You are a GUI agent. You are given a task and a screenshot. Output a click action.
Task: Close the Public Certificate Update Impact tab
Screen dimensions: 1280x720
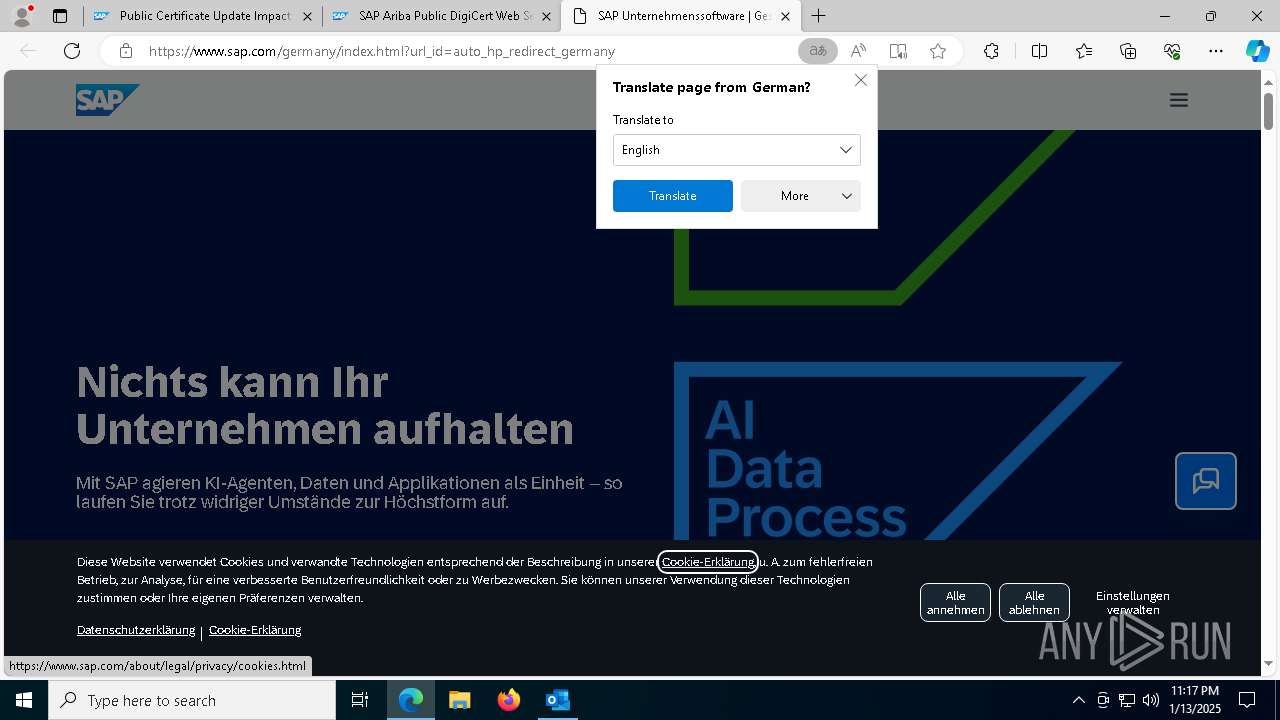(x=307, y=16)
